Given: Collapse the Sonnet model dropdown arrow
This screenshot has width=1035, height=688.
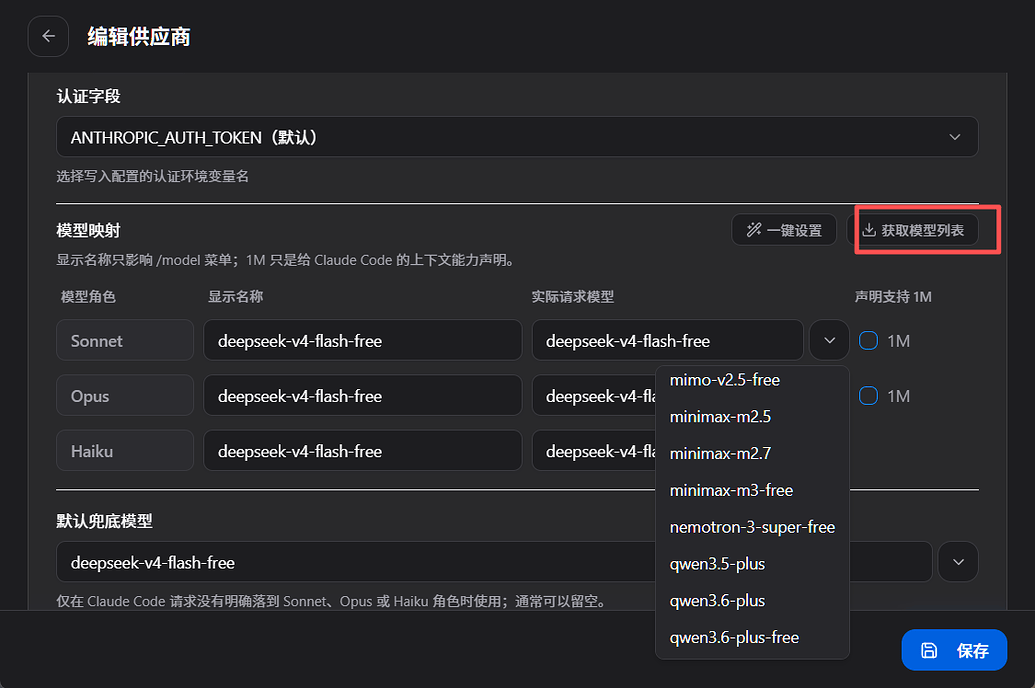Looking at the screenshot, I should [829, 340].
